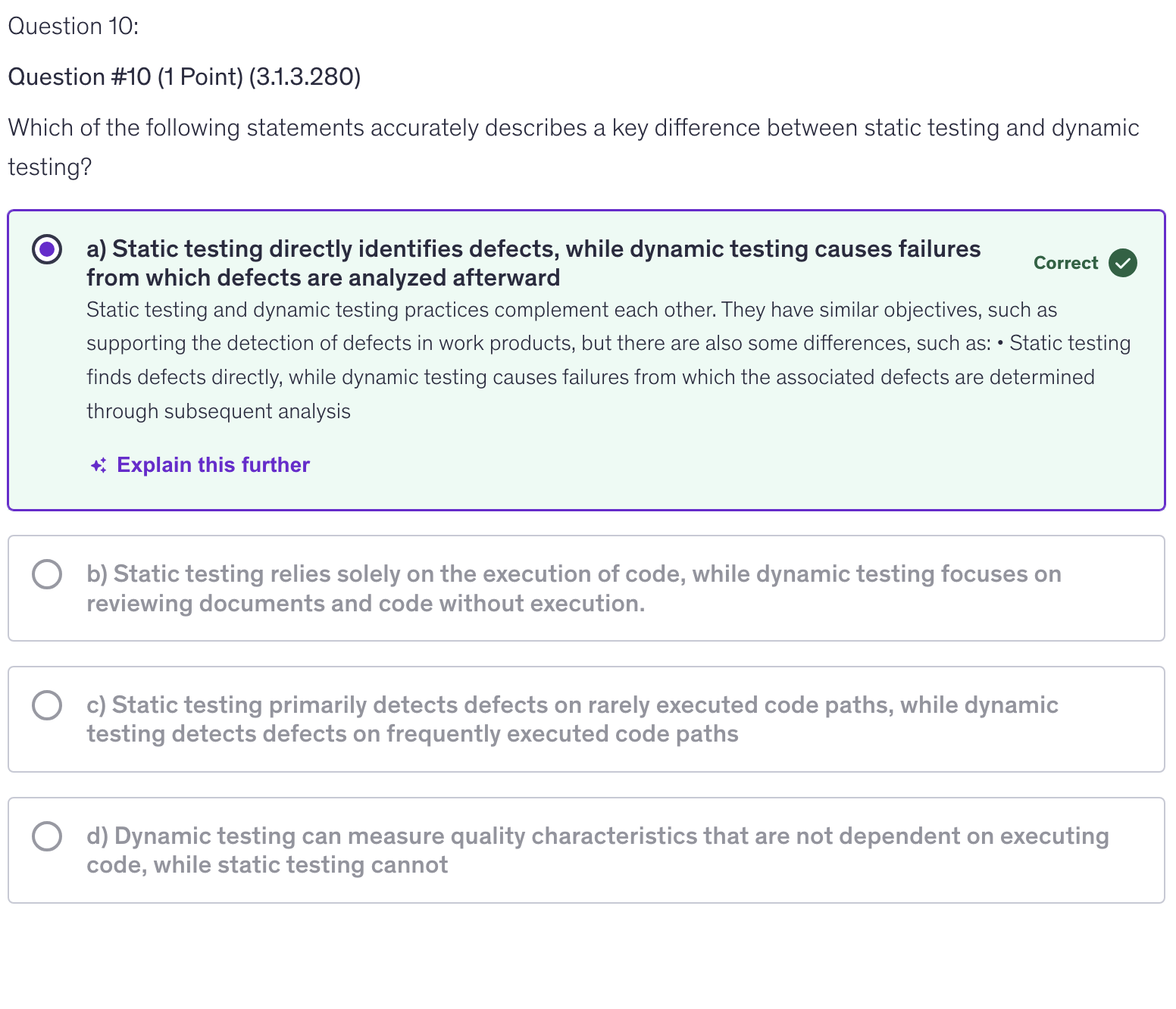
Task: Choose the answer about relying solely on execution
Action: point(573,589)
